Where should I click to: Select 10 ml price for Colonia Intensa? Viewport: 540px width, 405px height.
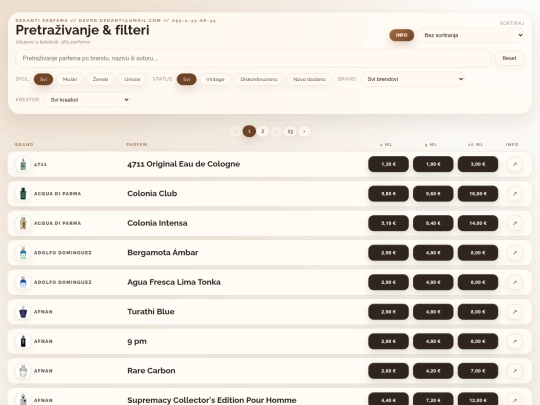(x=478, y=223)
